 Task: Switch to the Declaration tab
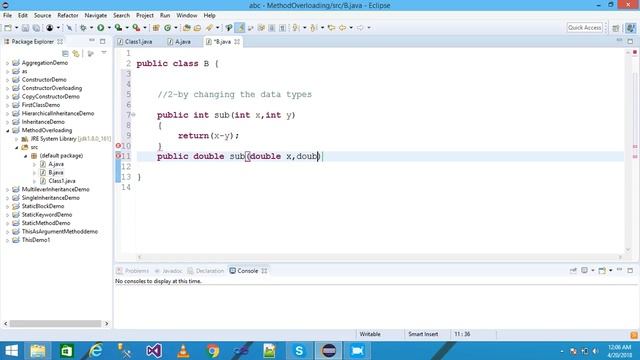click(206, 271)
